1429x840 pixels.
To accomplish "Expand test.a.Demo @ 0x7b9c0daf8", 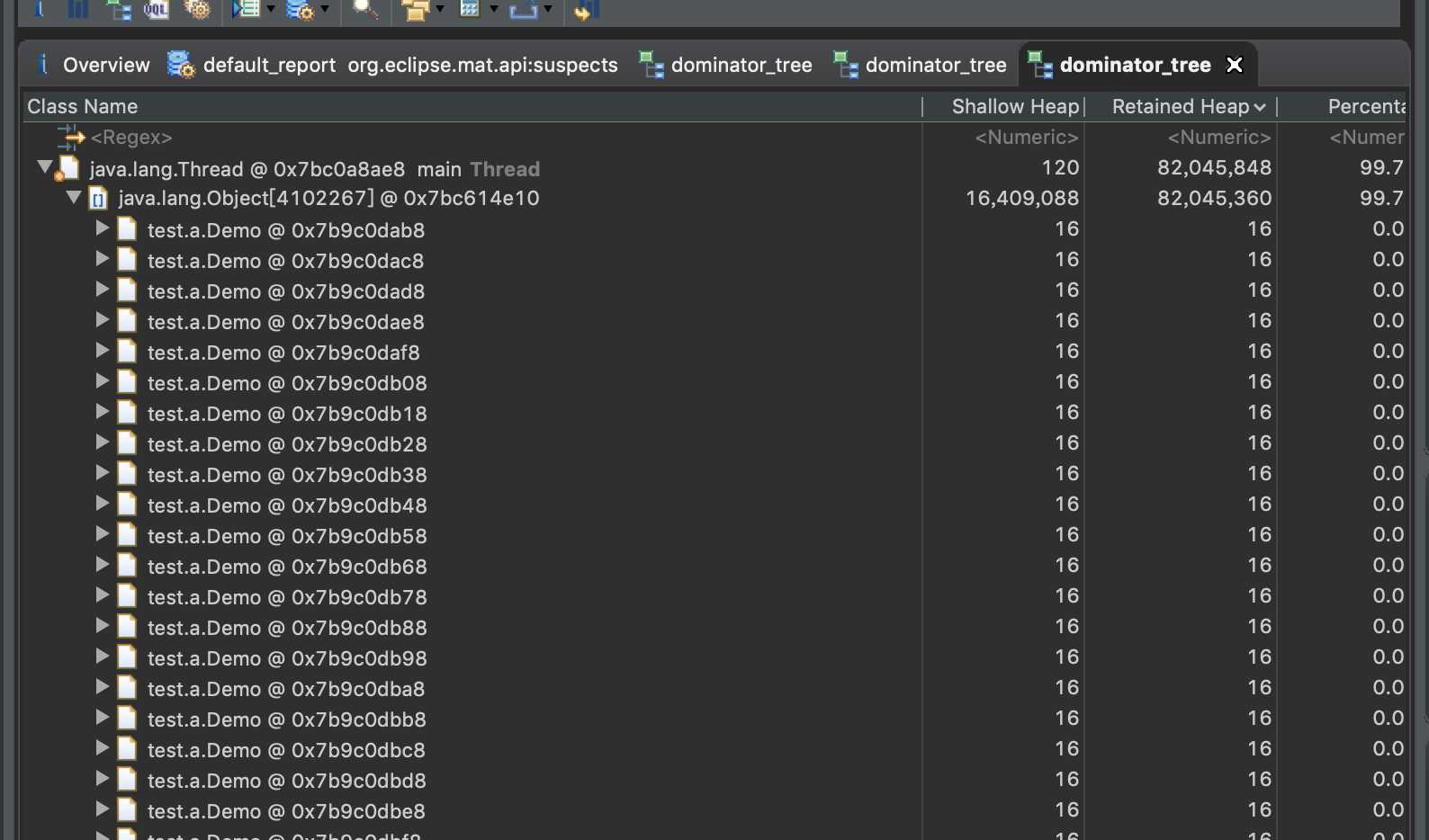I will coord(103,351).
